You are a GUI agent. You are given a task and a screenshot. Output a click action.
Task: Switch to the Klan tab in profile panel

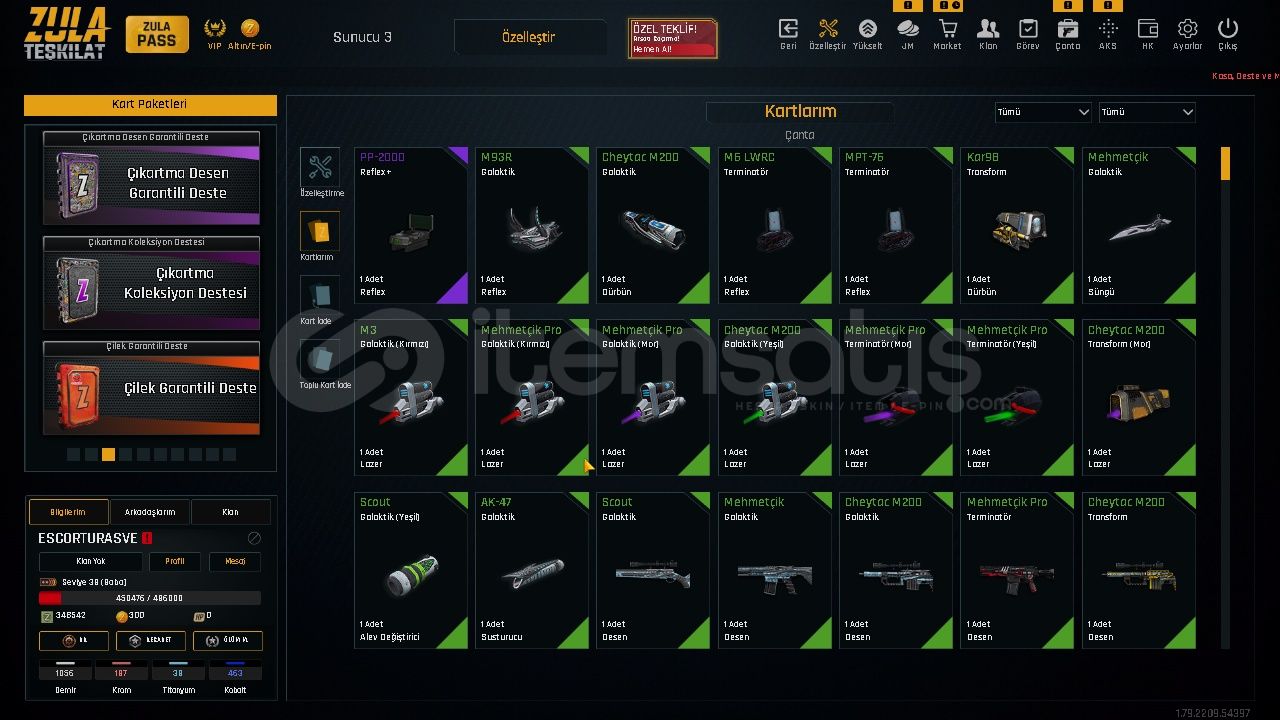(230, 512)
